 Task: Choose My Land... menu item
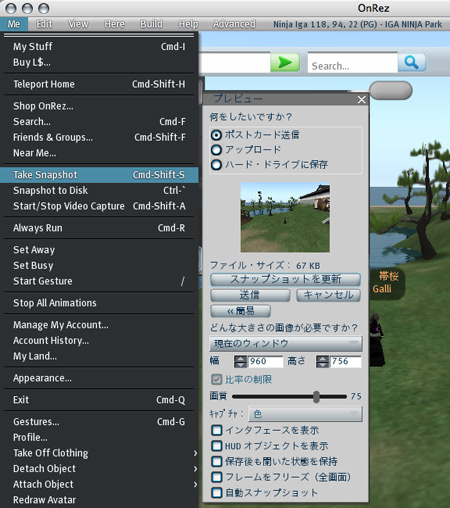[x=99, y=356]
